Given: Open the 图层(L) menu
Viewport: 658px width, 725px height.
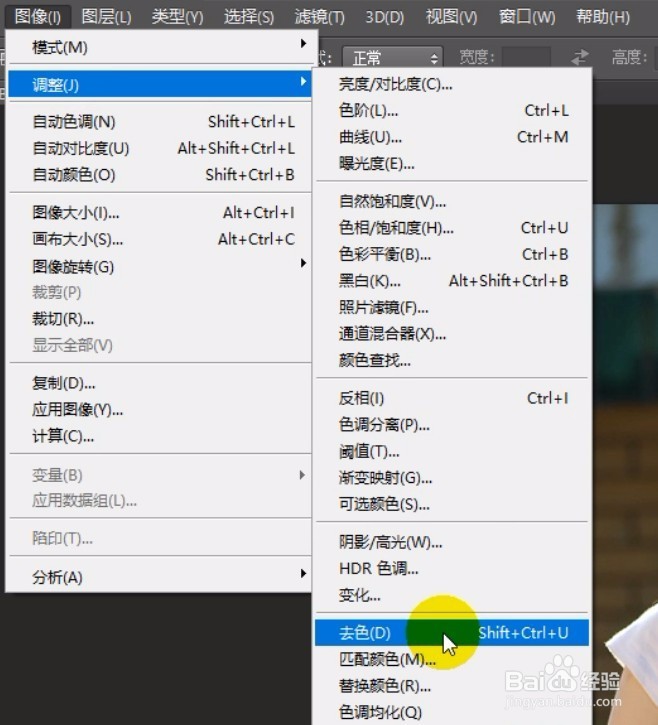Looking at the screenshot, I should pyautogui.click(x=106, y=17).
